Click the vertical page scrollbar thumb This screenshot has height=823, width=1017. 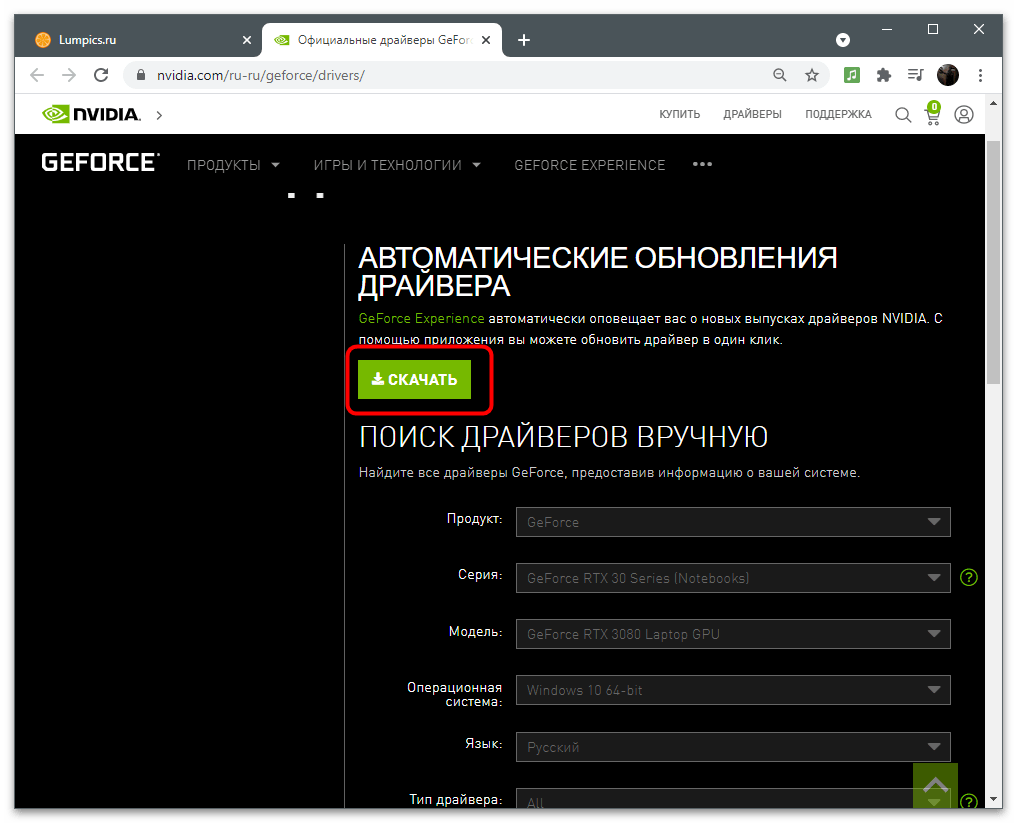pyautogui.click(x=993, y=263)
